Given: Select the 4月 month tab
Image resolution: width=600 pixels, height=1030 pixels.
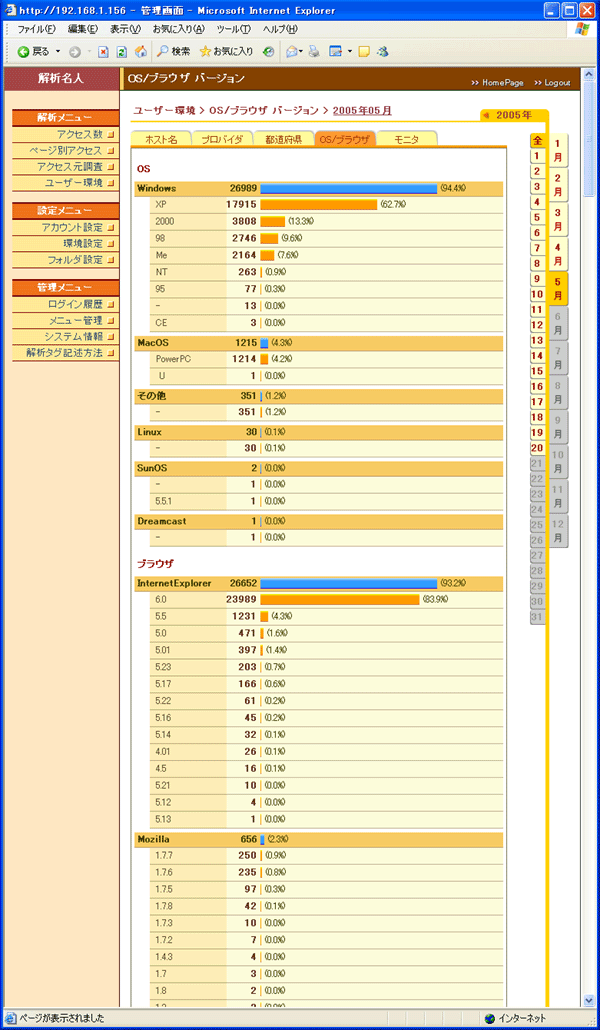Looking at the screenshot, I should click(x=558, y=254).
